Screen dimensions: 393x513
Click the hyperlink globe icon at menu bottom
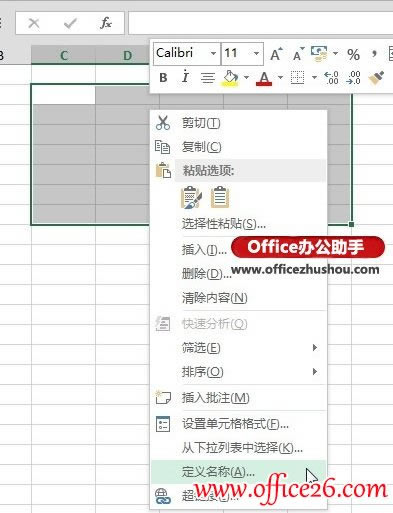(163, 496)
